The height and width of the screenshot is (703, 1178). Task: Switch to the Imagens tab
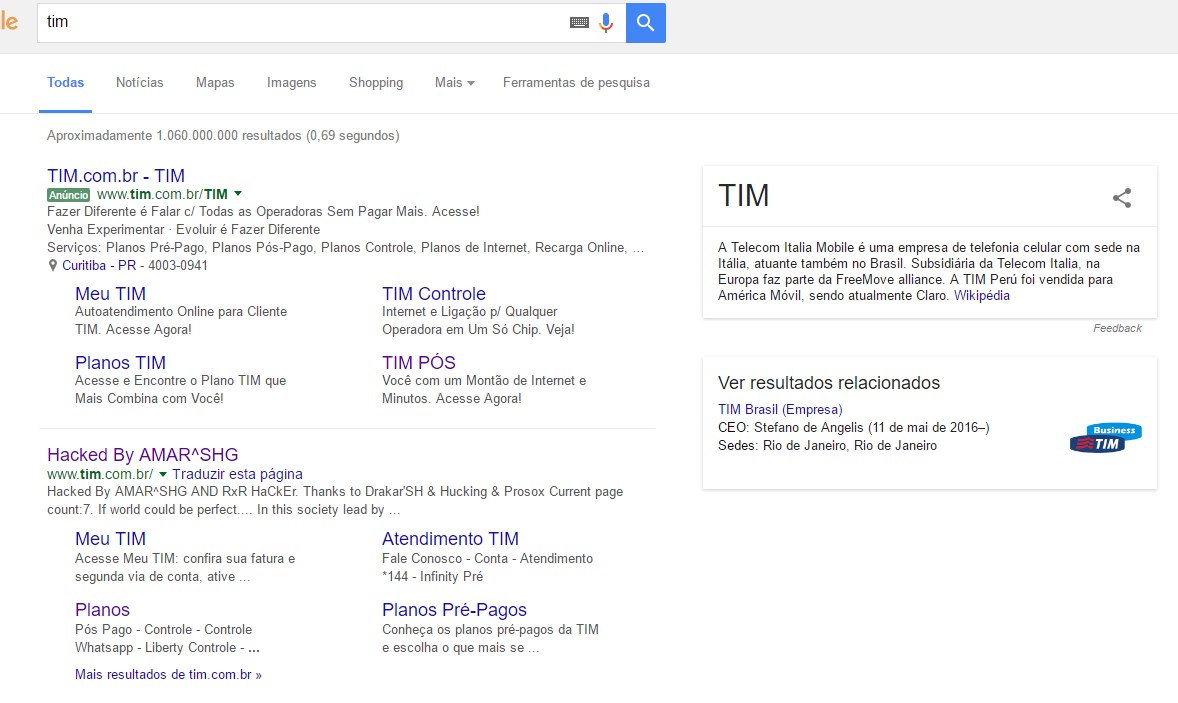coord(291,83)
